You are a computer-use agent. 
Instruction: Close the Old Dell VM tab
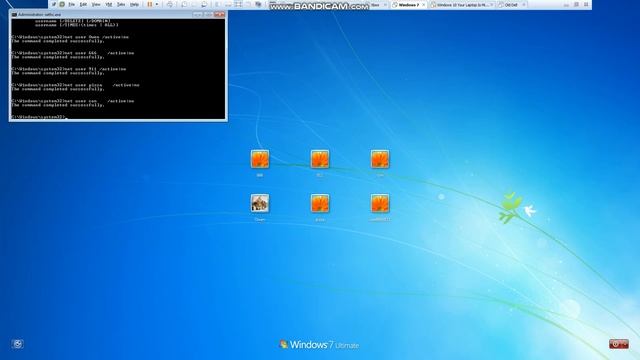(x=524, y=5)
